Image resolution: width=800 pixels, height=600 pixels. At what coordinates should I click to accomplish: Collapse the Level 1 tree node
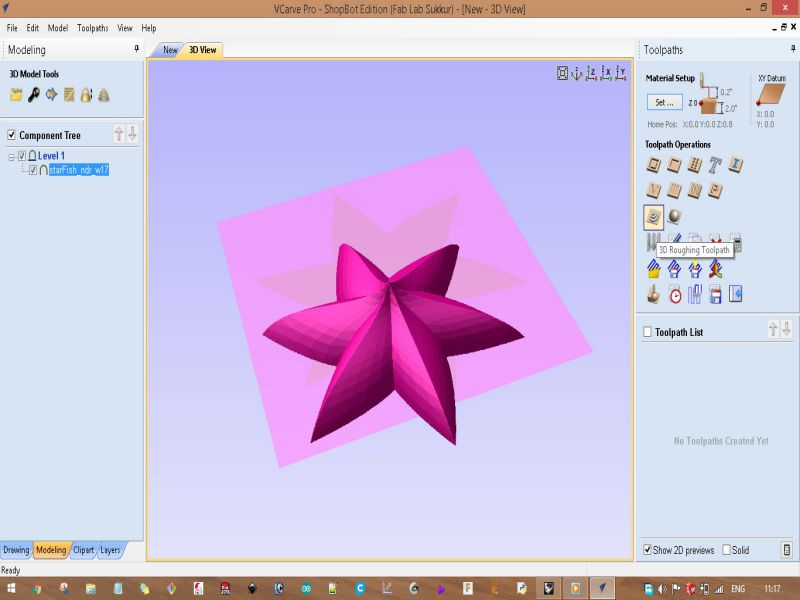[x=11, y=157]
